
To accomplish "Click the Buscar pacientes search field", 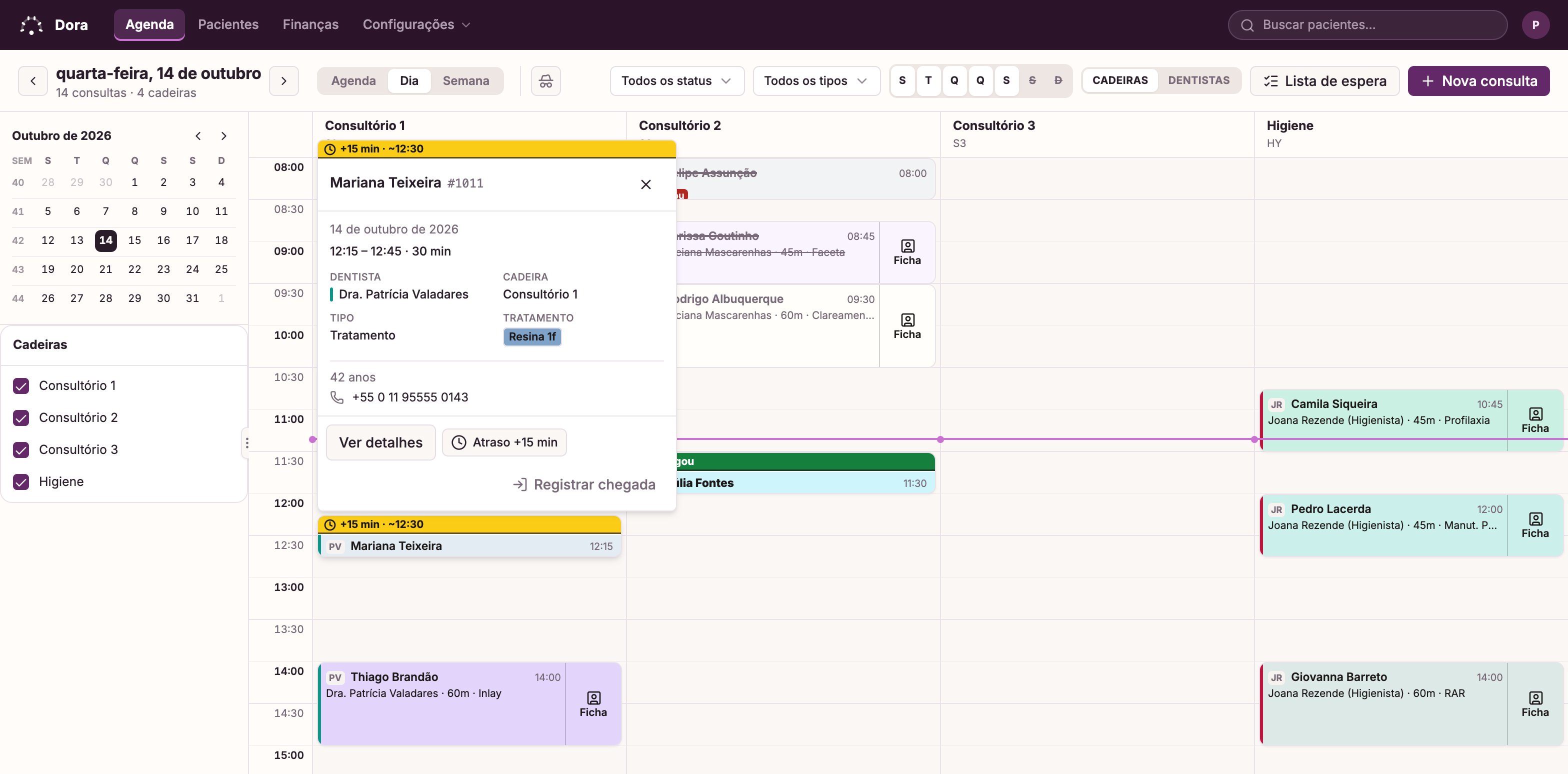I will click(1367, 25).
